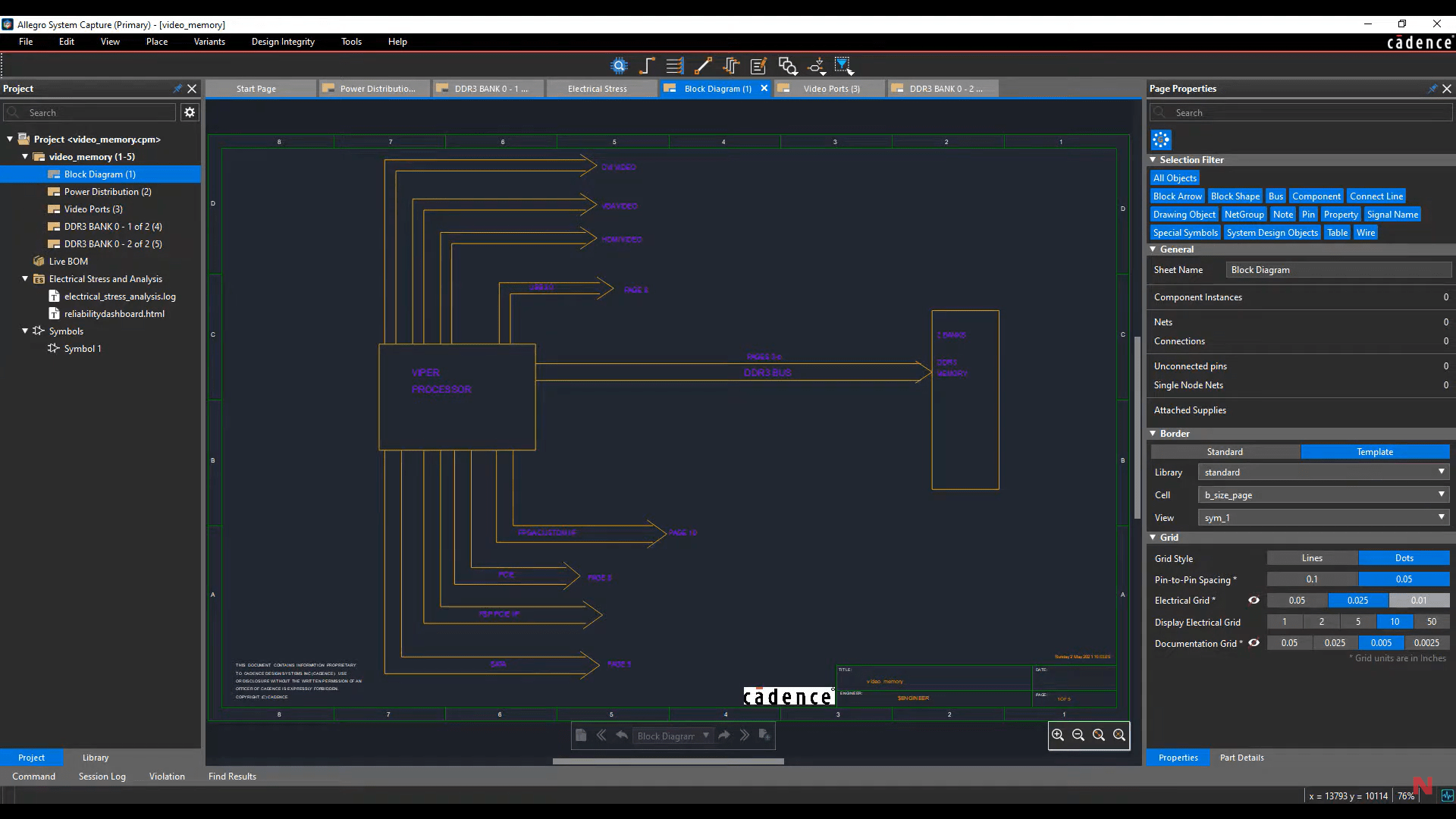Set Border mode to Standard

pyautogui.click(x=1225, y=452)
